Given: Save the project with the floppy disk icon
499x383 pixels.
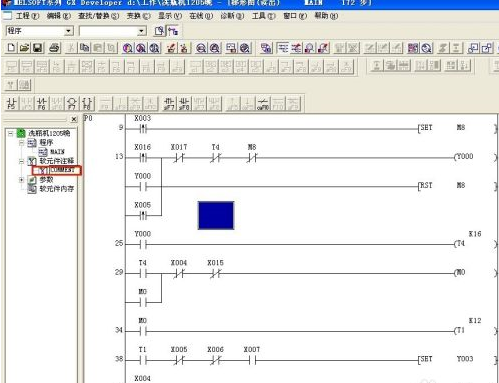Looking at the screenshot, I should pyautogui.click(x=37, y=48).
